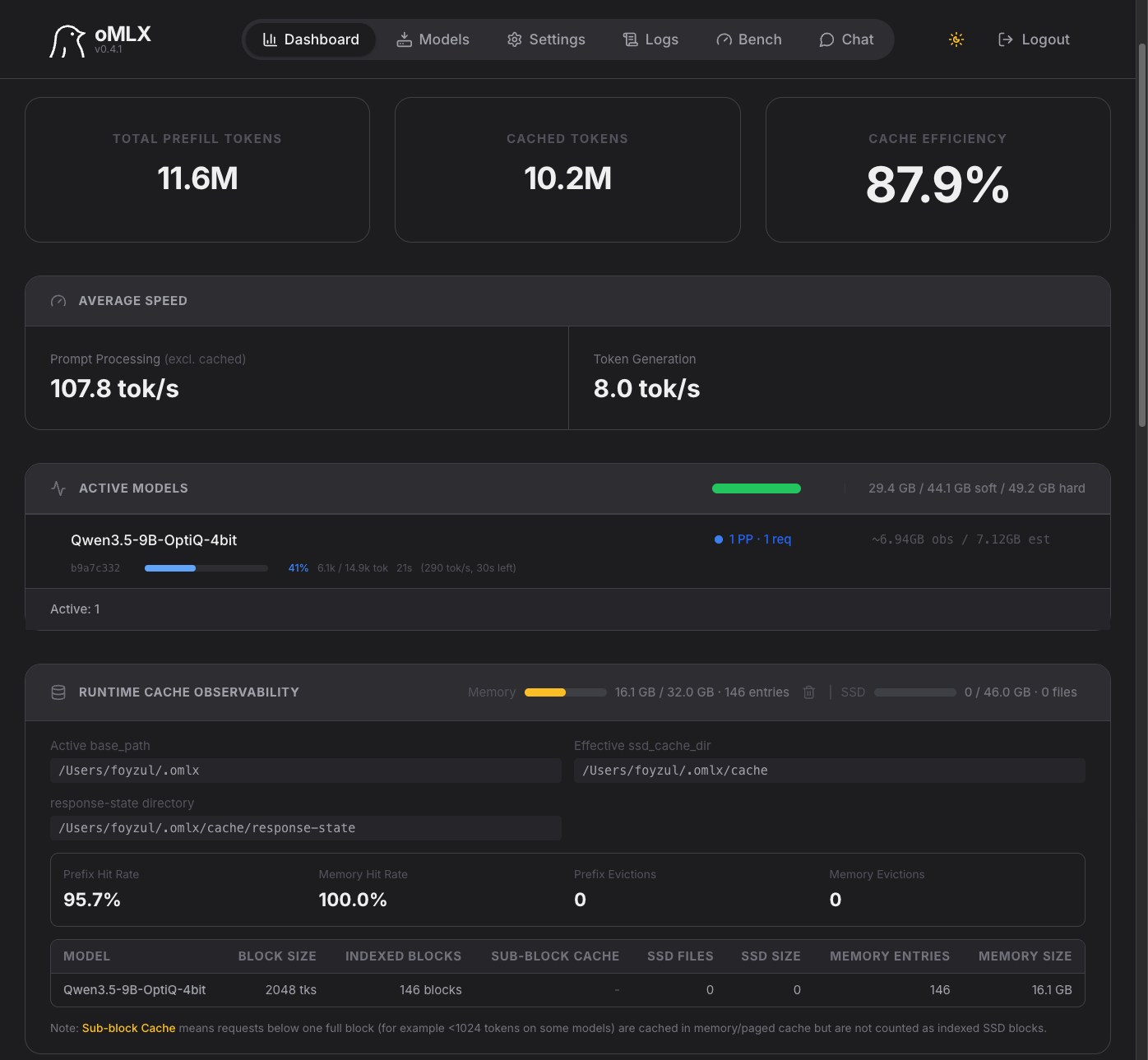This screenshot has width=1148, height=1060.
Task: Click the 107.8 tok/s prompt processing value
Action: (x=114, y=389)
